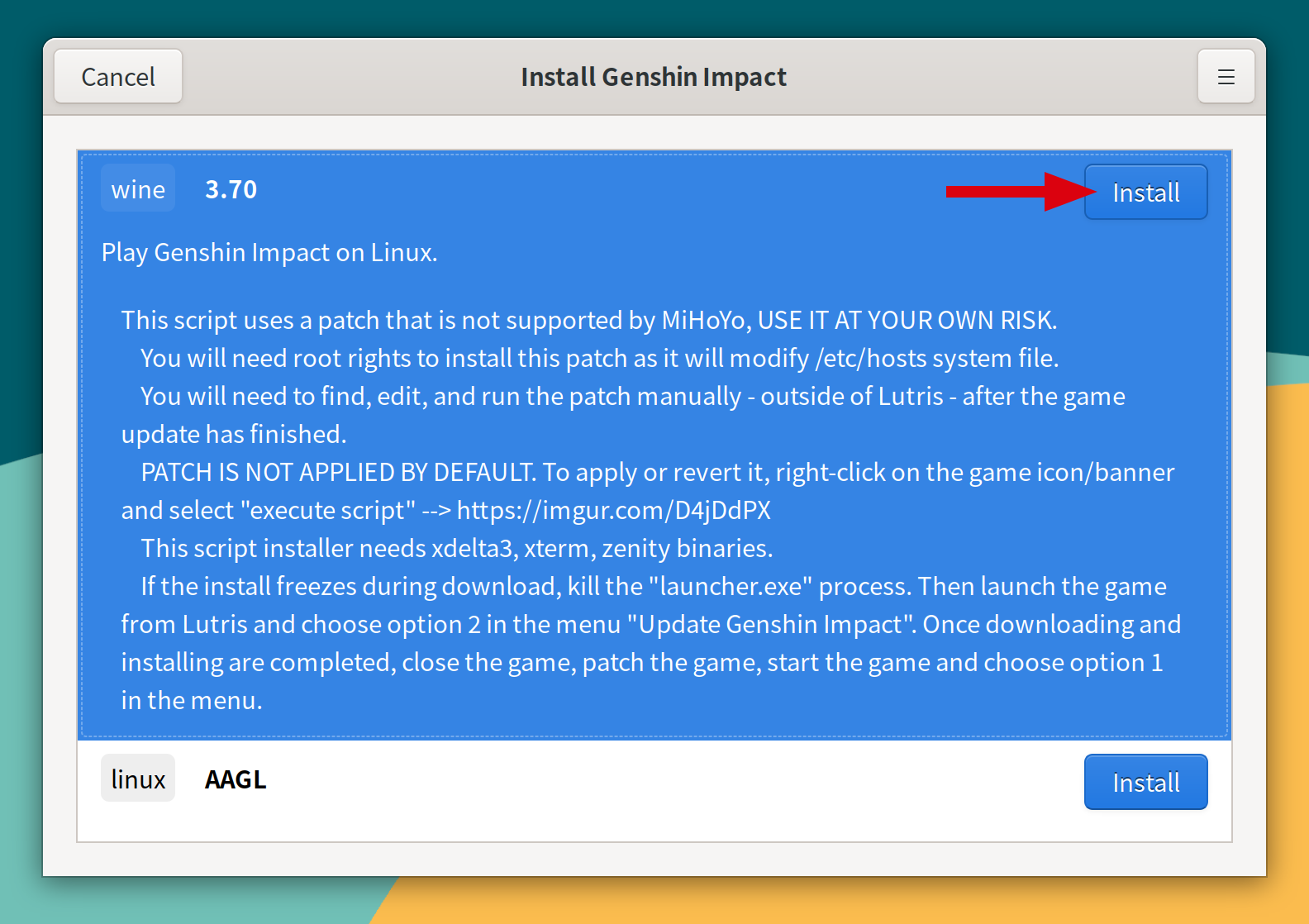Viewport: 1309px width, 924px height.
Task: Click the 'Update Genshin Impact' option 2 line
Action: (x=651, y=624)
